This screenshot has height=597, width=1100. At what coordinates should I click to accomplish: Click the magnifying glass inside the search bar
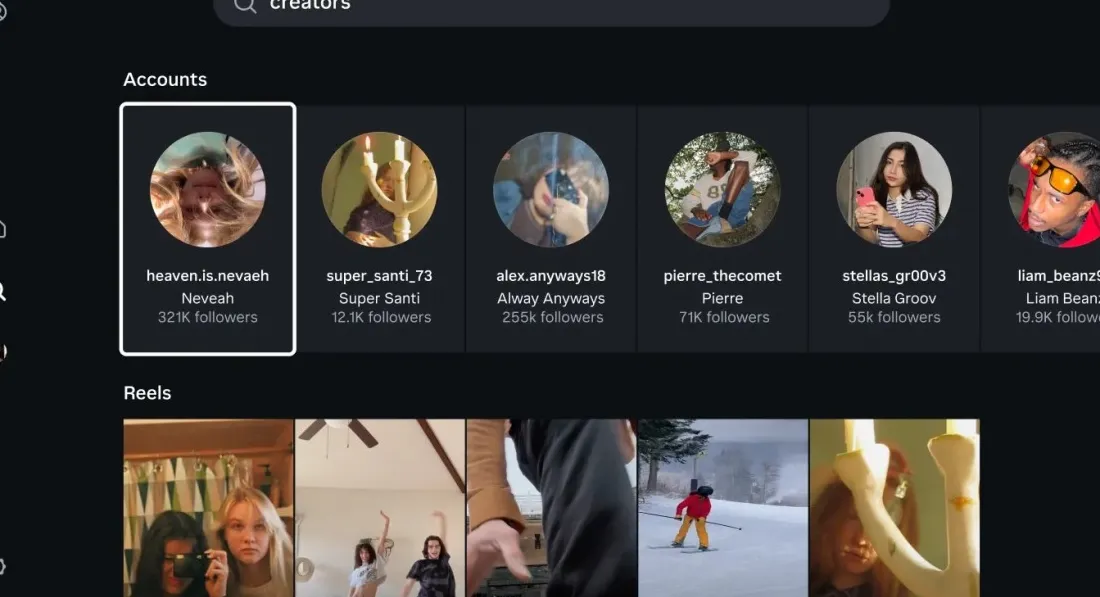pos(244,6)
